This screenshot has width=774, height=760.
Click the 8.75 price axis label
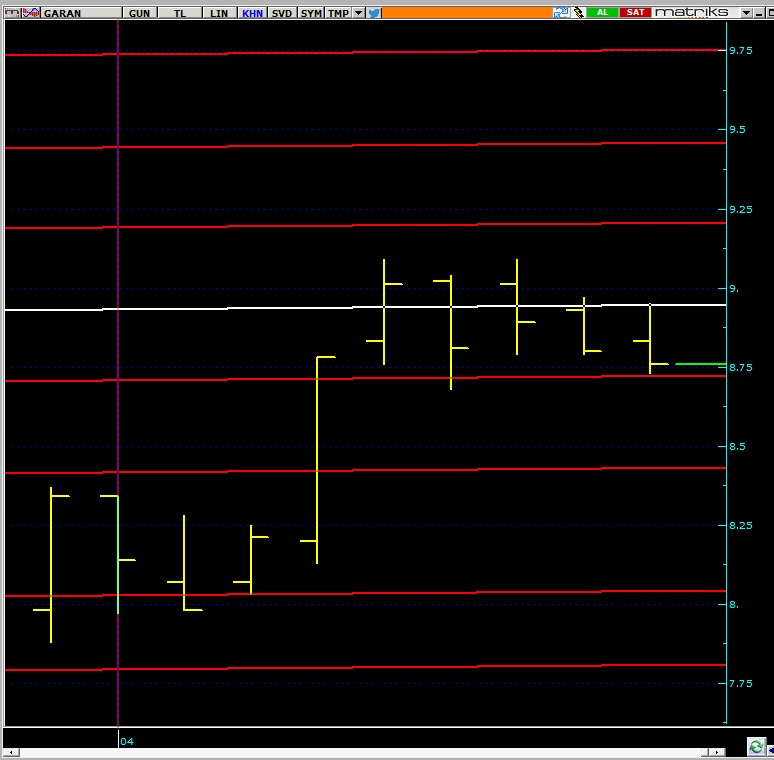[741, 367]
